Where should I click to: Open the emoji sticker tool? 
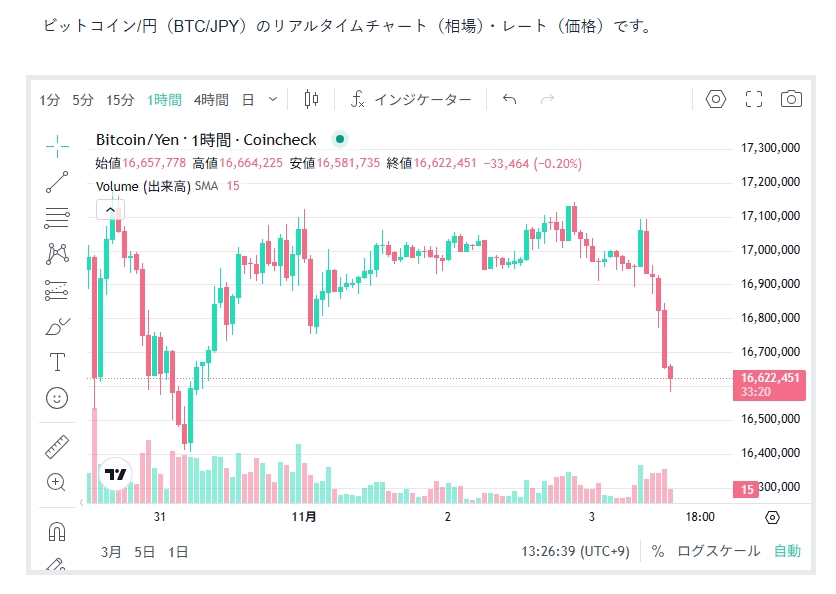57,398
